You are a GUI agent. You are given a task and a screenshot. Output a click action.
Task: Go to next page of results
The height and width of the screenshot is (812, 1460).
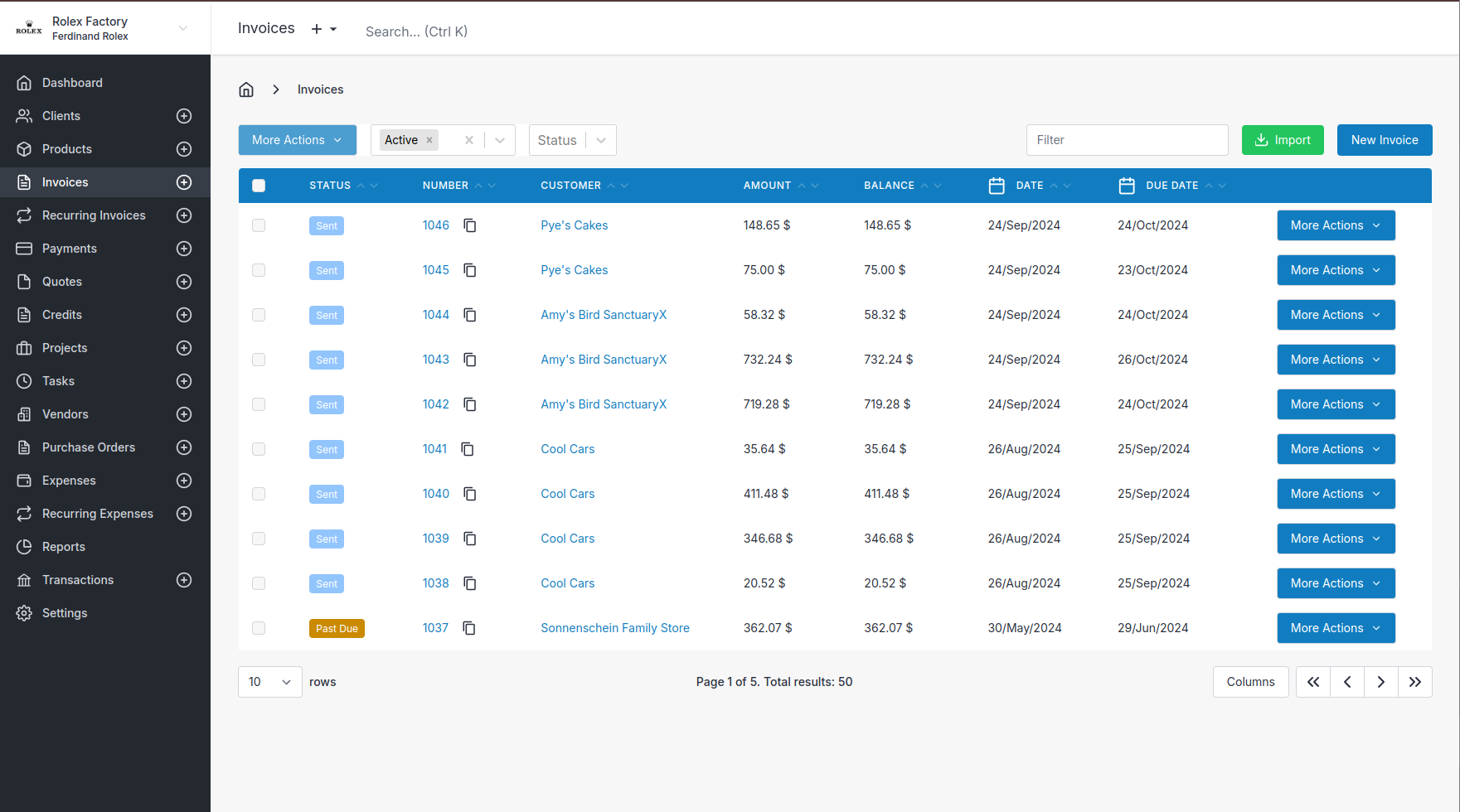(x=1381, y=682)
